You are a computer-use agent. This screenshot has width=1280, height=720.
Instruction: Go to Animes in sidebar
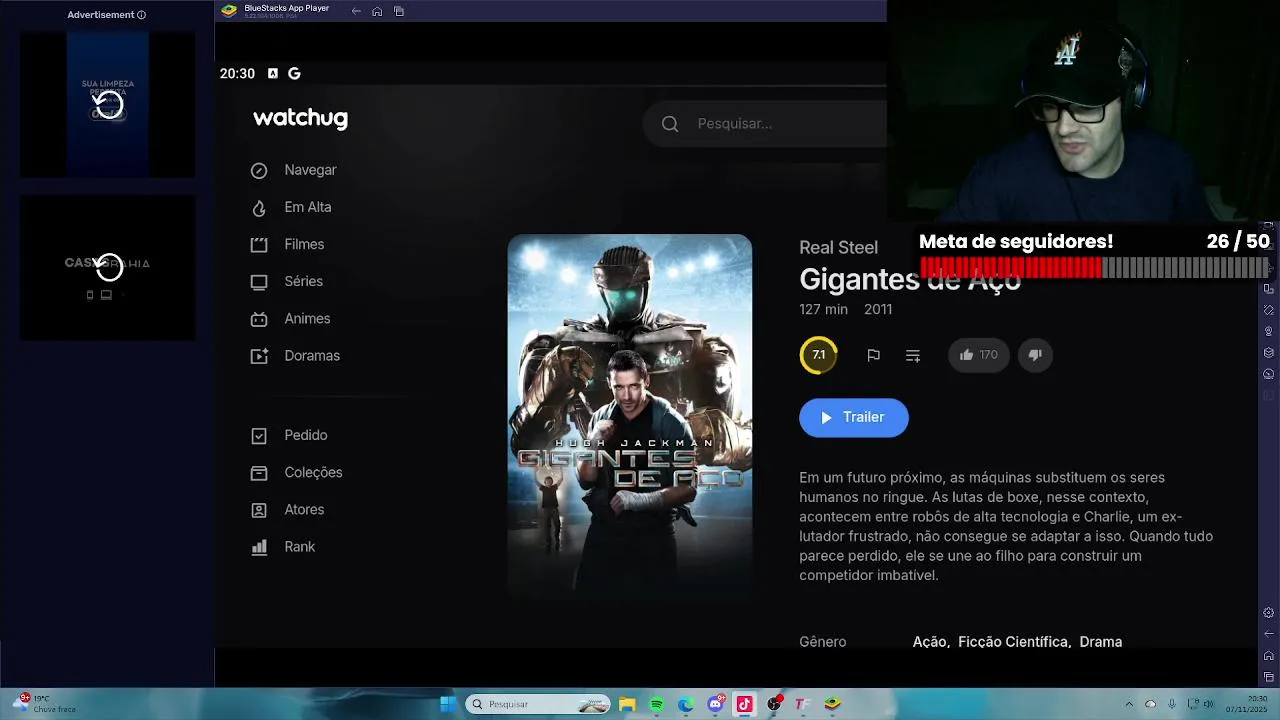coord(307,318)
